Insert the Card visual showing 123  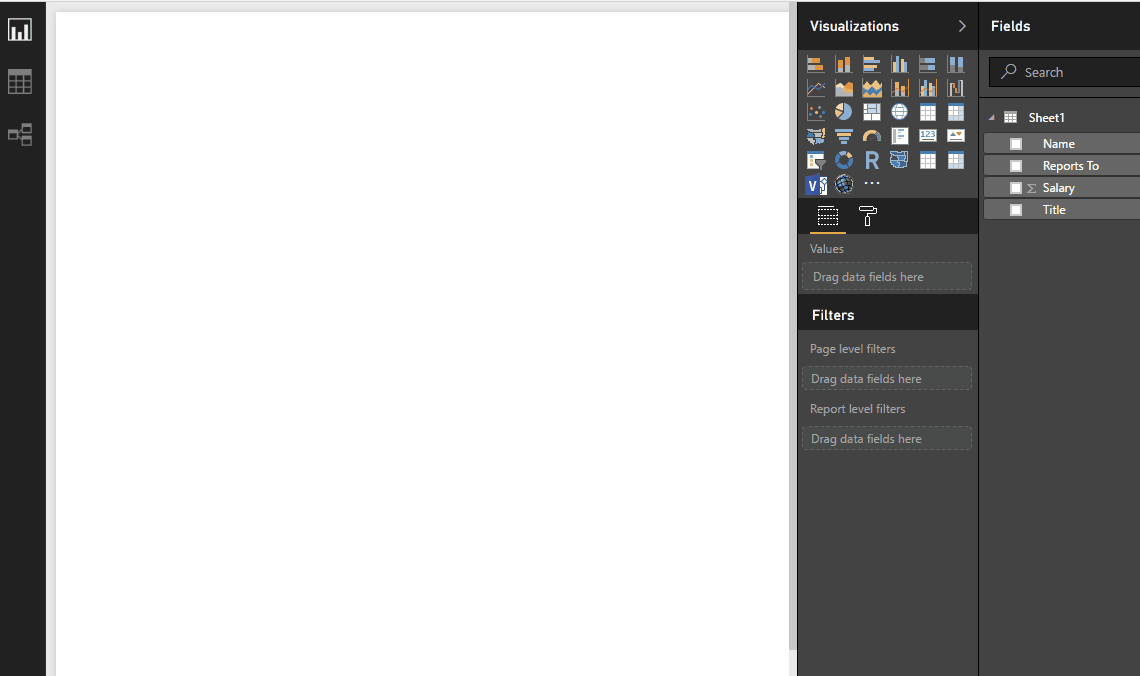point(928,136)
